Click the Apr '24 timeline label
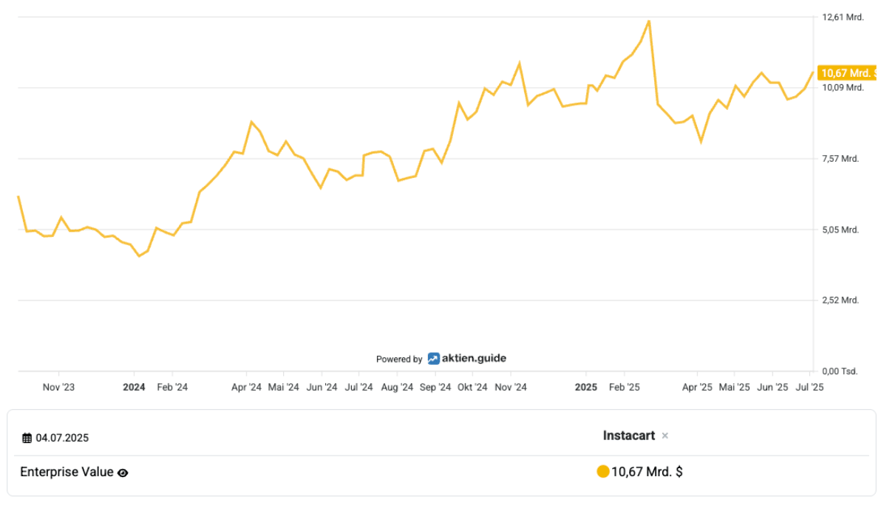Viewport: 884px width, 508px height. click(246, 387)
